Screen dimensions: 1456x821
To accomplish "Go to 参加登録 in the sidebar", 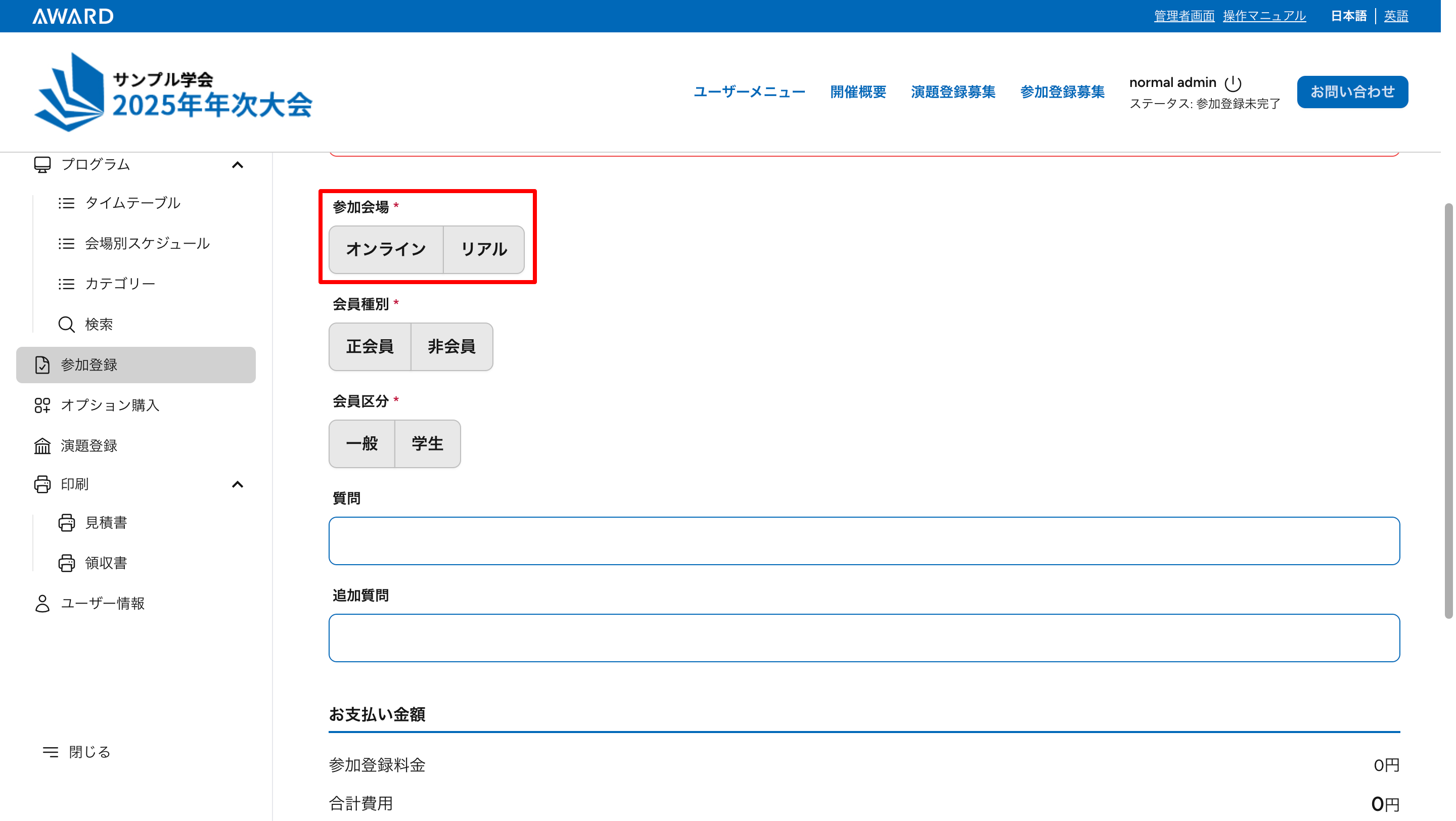I will (136, 365).
